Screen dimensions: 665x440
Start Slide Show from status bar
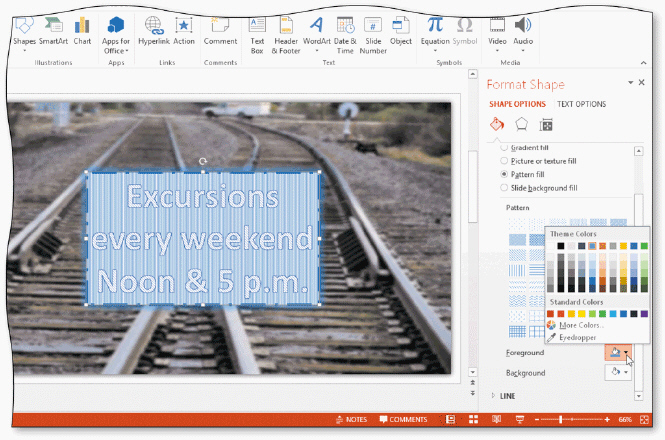tap(520, 419)
